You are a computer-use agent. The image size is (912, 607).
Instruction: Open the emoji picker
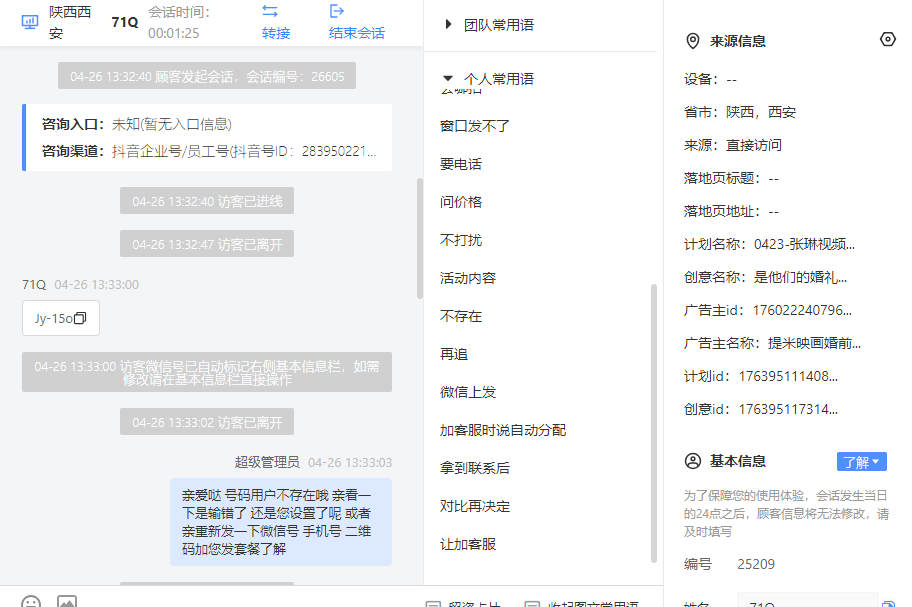tap(31, 601)
